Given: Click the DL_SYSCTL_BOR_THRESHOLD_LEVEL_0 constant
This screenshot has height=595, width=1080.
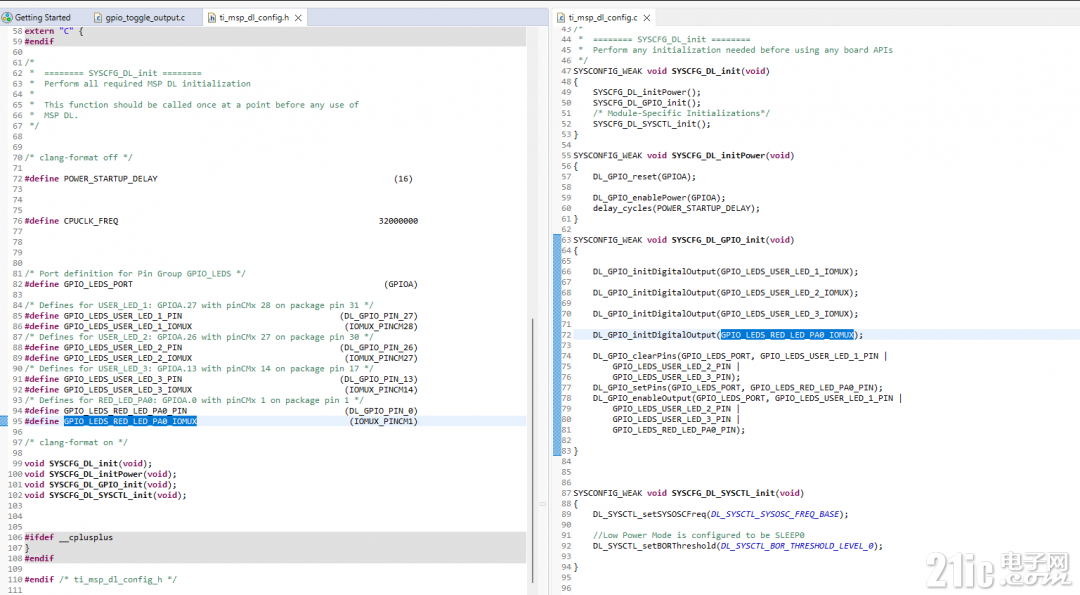Looking at the screenshot, I should [797, 545].
